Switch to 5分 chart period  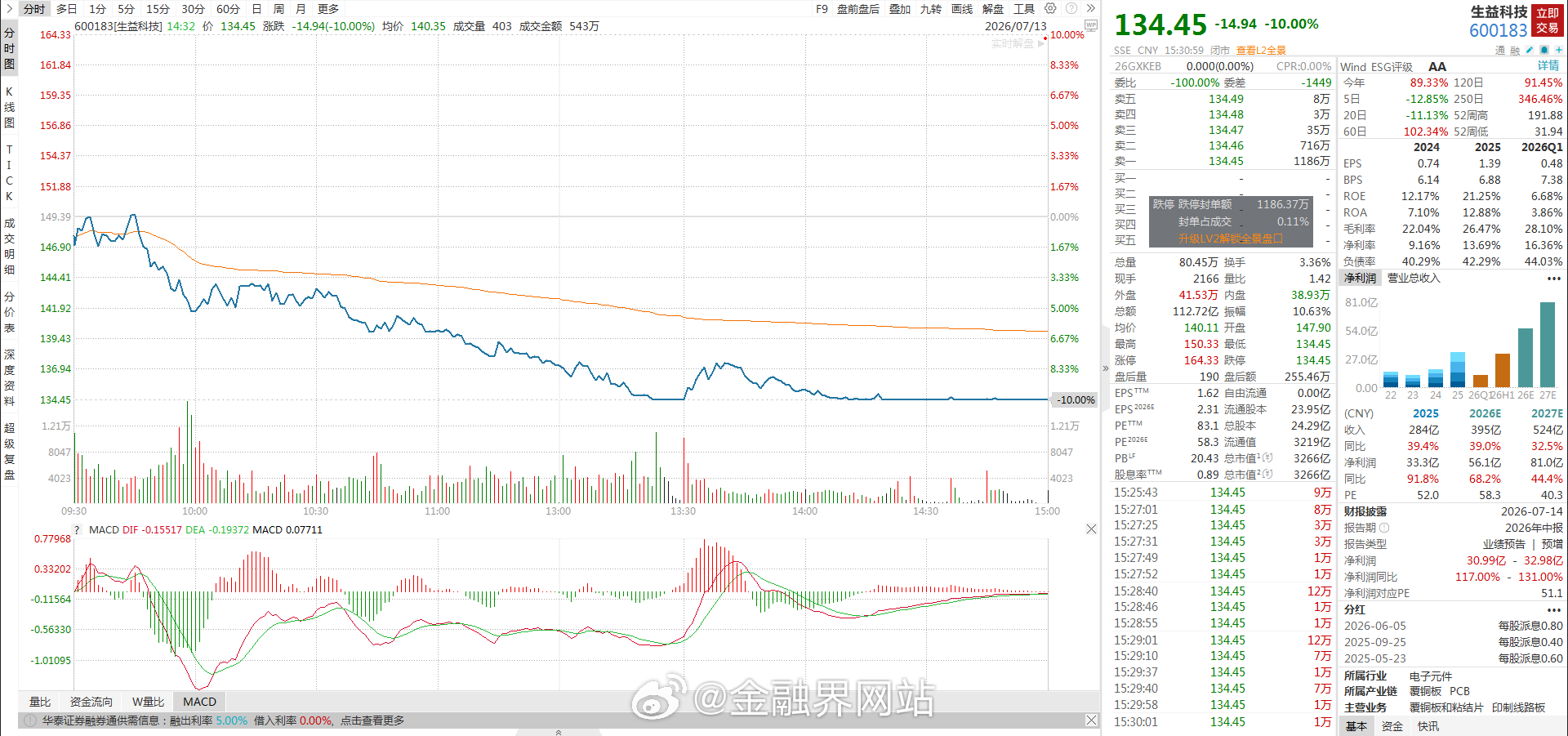pos(126,9)
